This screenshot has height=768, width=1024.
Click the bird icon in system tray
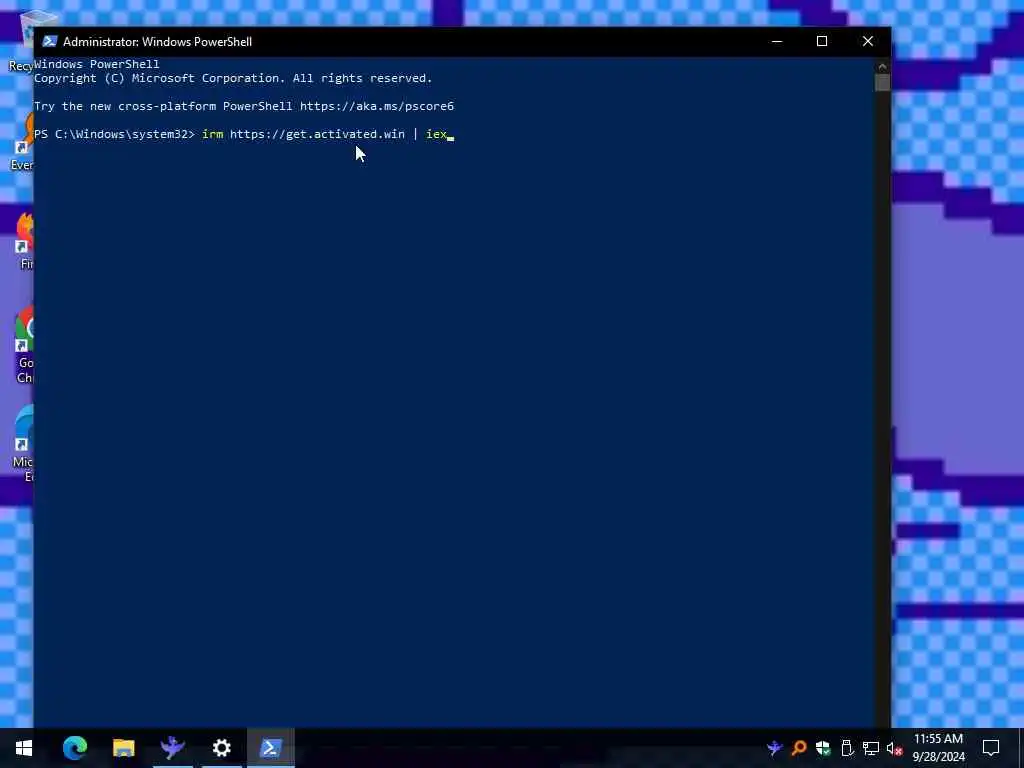tap(775, 748)
